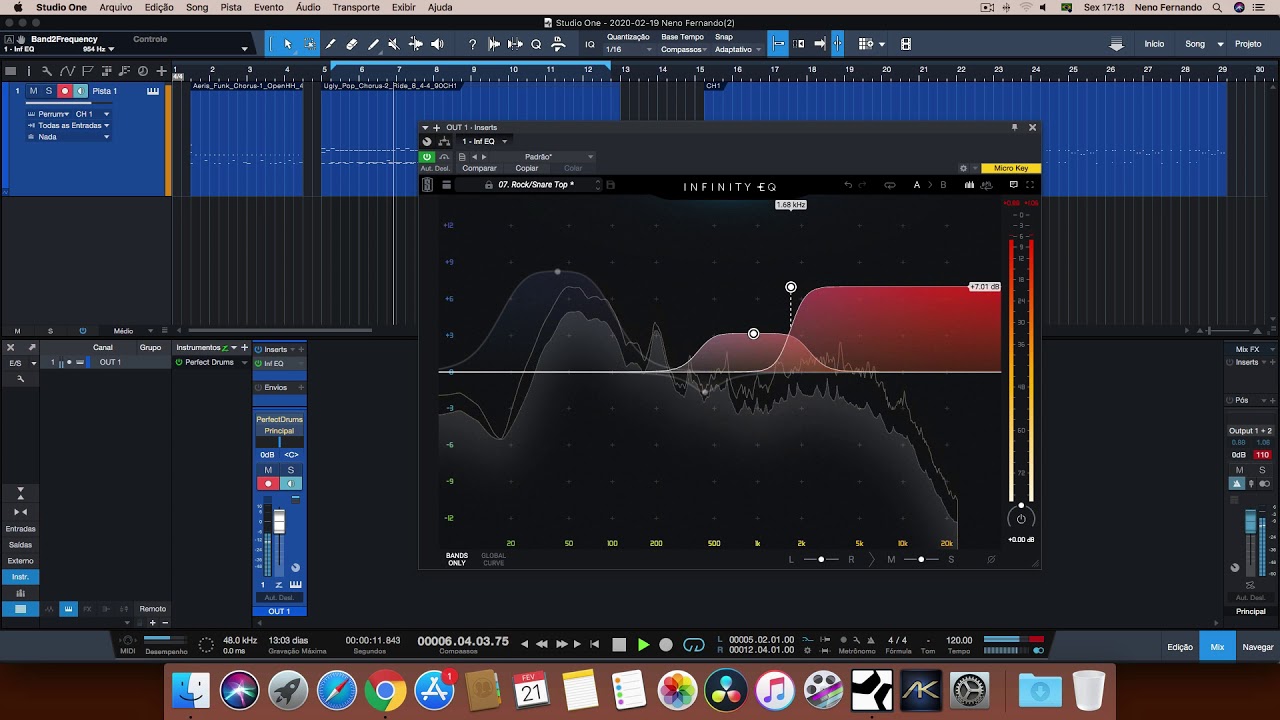The image size is (1280, 720).
Task: Toggle fullscreen icon in Infinity EQ
Action: pos(1030,185)
